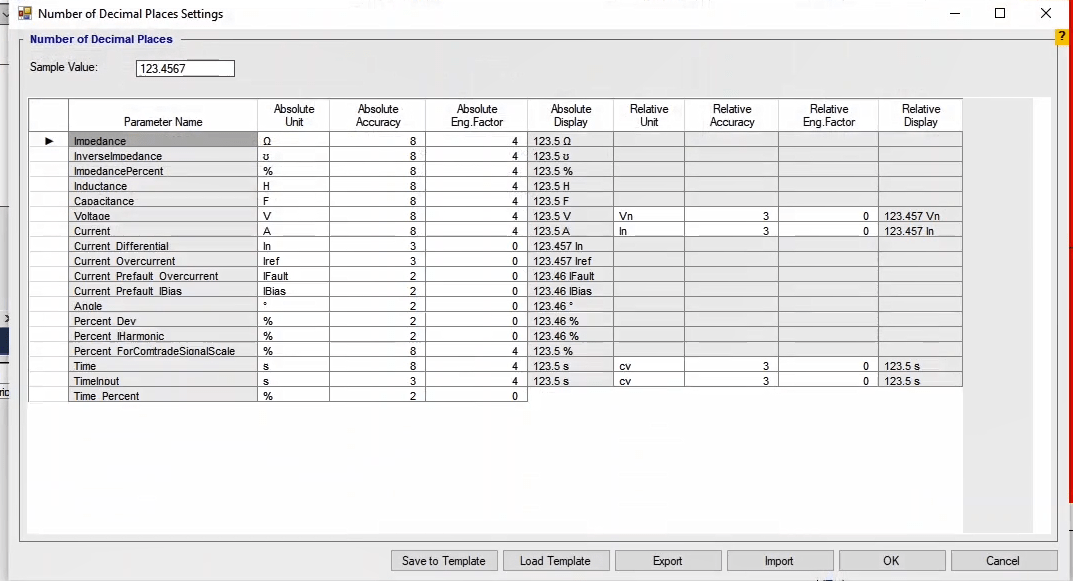Select Inductance absolute eng. factor cell
The image size is (1073, 581).
tap(476, 186)
